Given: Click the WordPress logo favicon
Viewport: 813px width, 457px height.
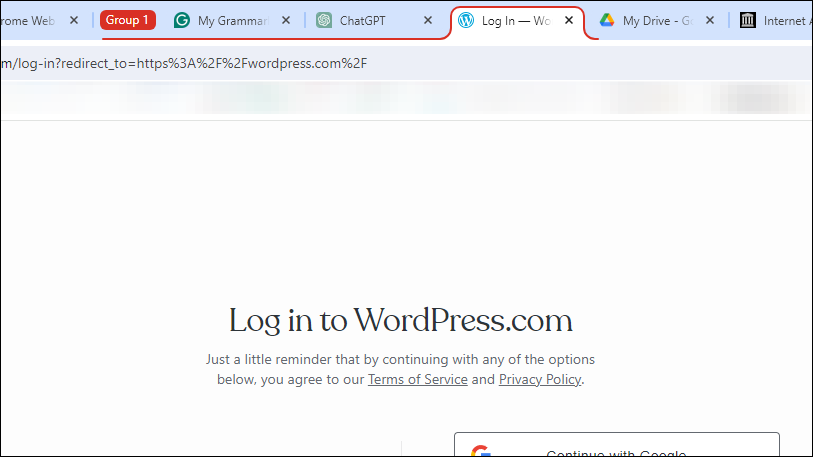Looking at the screenshot, I should 466,20.
